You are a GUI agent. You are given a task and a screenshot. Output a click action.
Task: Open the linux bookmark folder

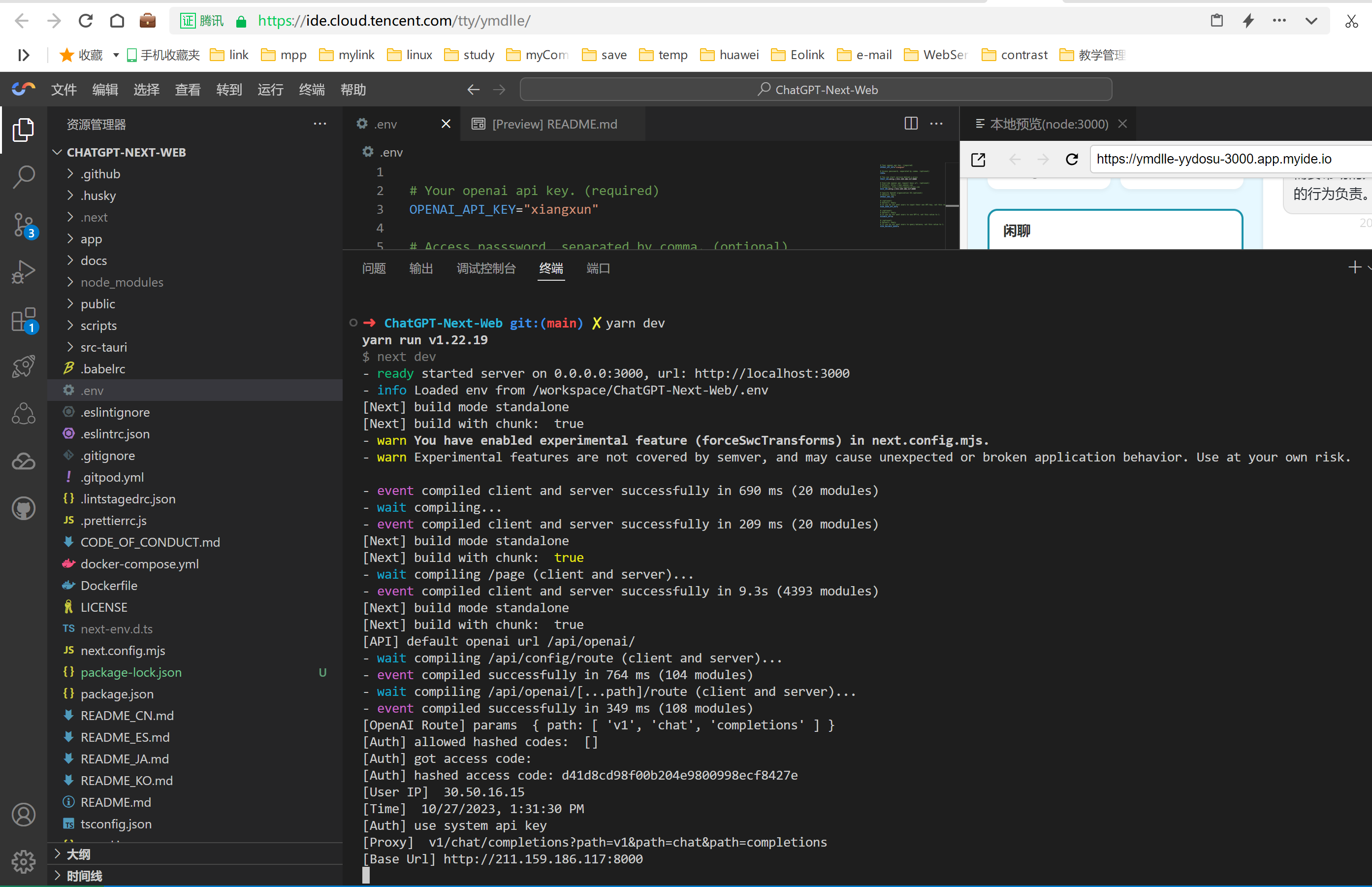click(x=410, y=55)
